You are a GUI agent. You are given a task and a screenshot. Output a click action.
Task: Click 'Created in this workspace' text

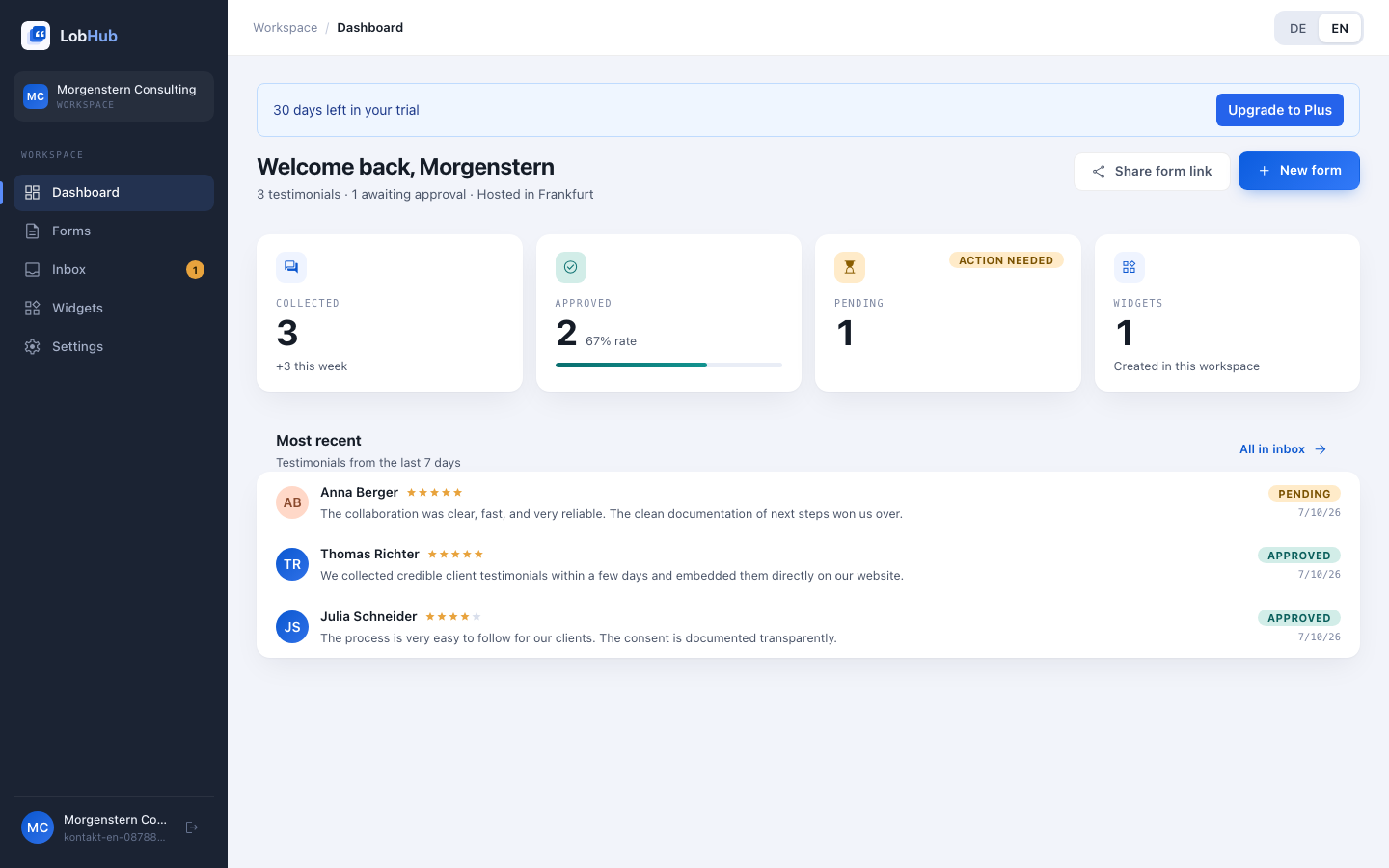pyautogui.click(x=1186, y=366)
